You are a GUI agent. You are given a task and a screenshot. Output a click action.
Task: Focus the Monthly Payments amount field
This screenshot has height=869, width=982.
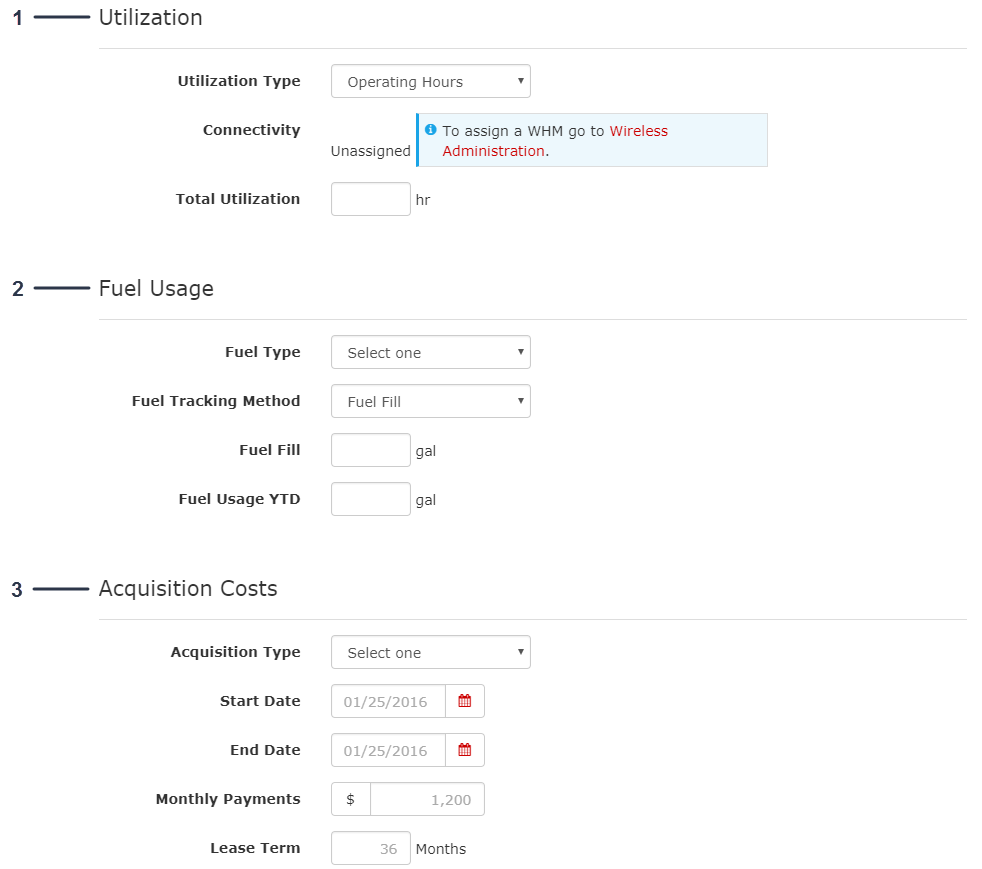coord(427,799)
